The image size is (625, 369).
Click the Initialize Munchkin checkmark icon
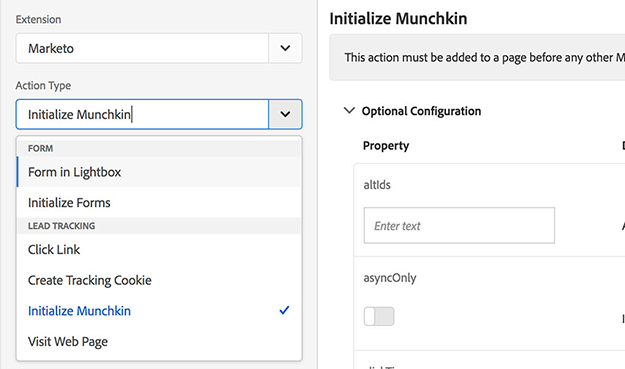(x=284, y=310)
